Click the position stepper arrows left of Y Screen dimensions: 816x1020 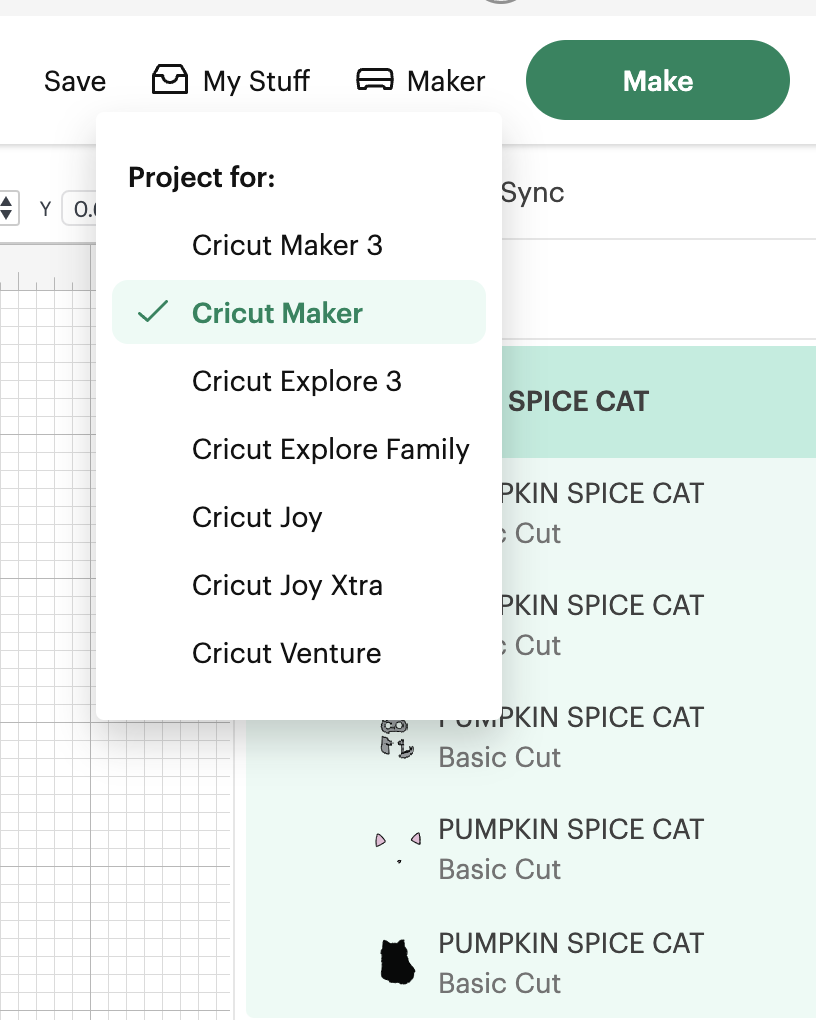7,208
